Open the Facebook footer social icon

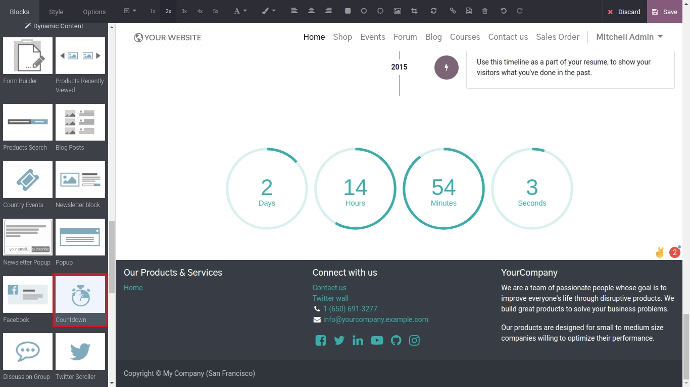[x=320, y=340]
